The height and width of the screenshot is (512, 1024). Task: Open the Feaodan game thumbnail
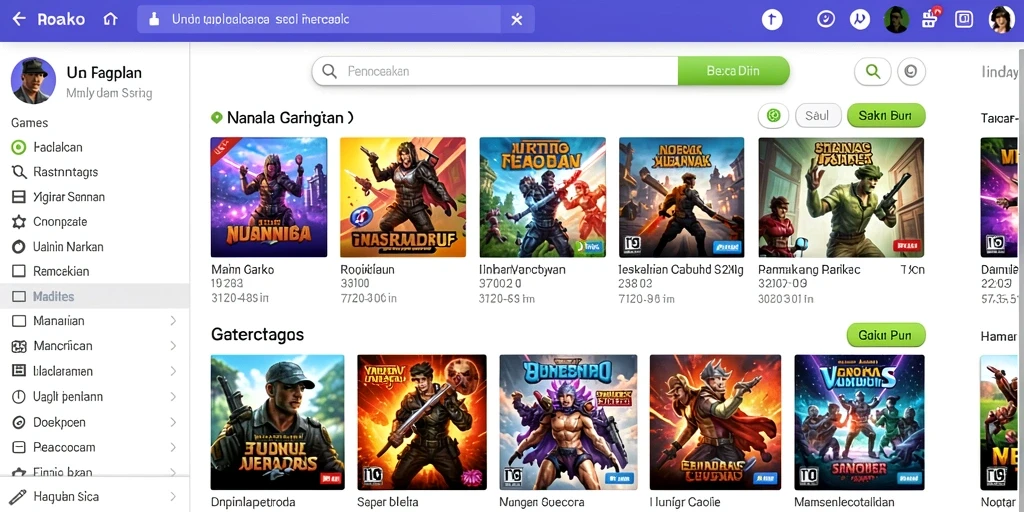[542, 197]
